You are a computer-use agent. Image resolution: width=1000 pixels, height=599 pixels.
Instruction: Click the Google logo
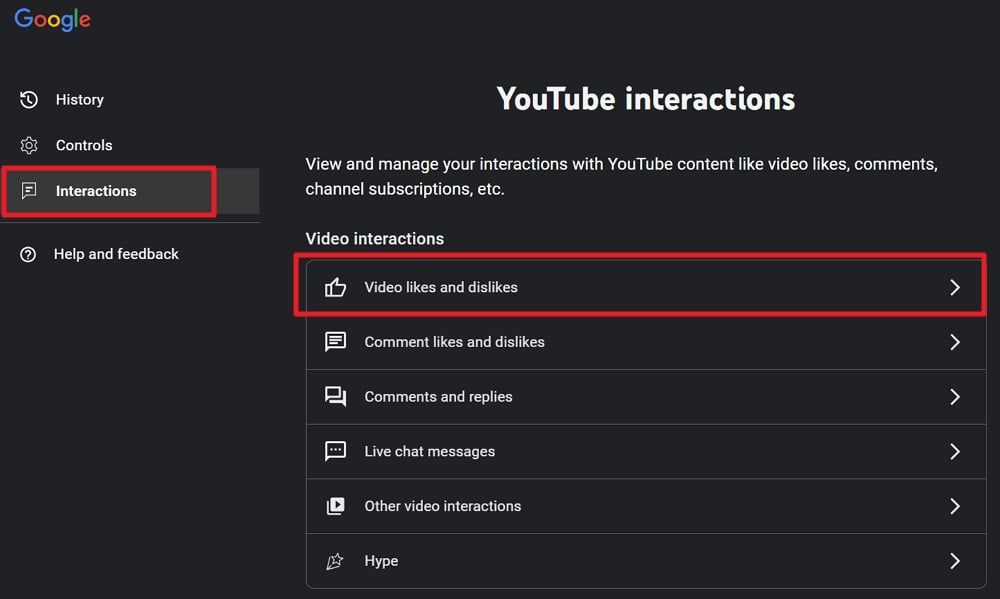click(x=52, y=19)
